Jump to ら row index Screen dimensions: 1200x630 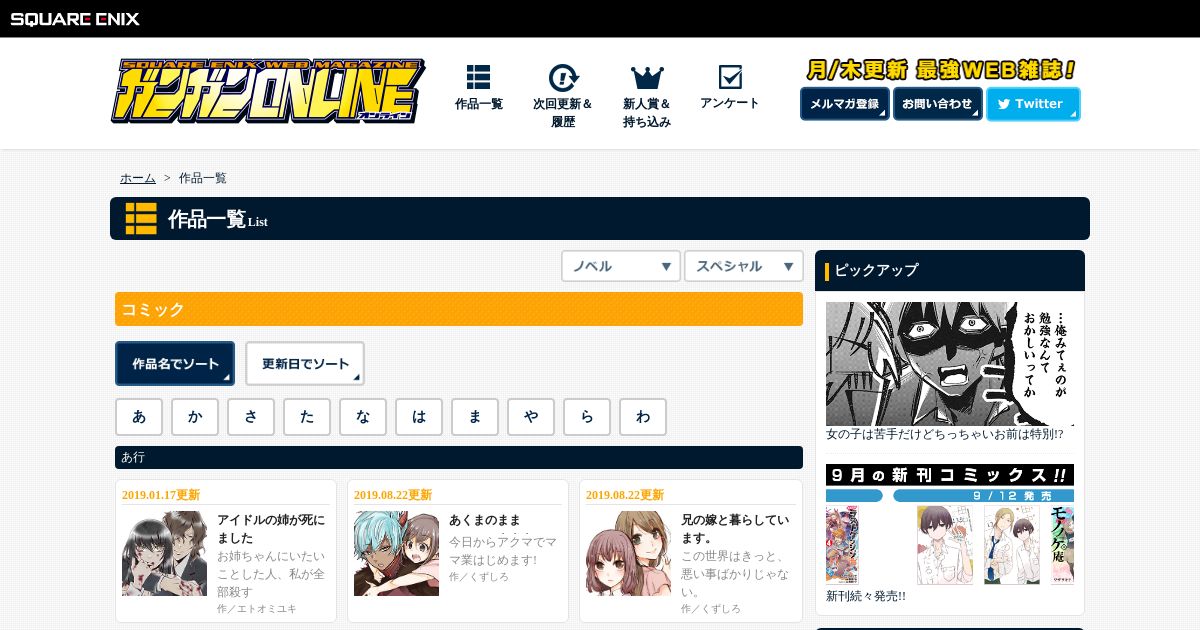(x=587, y=417)
